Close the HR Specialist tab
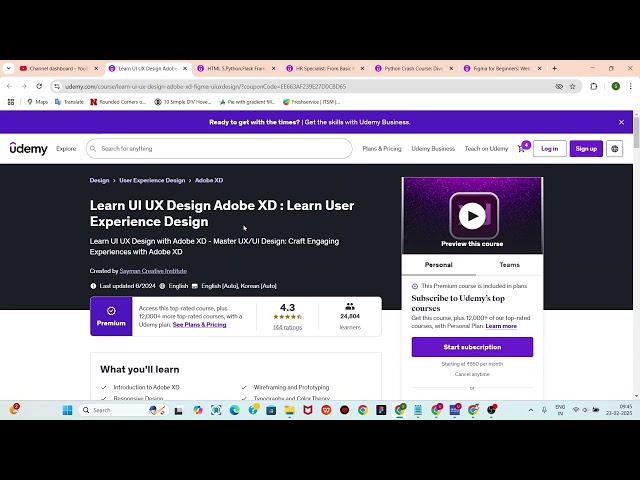The image size is (640, 480). point(362,69)
